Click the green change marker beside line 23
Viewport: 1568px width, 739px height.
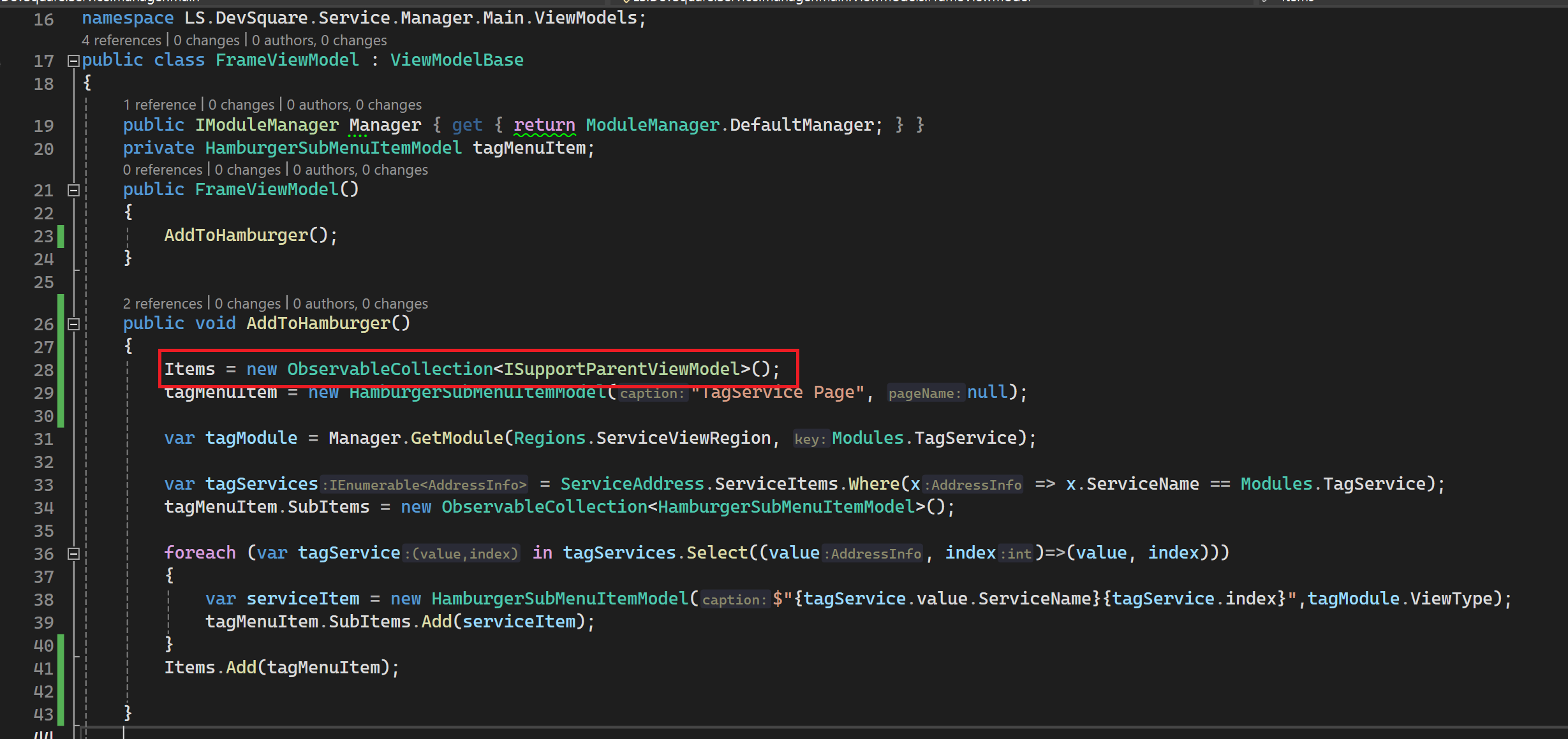click(x=61, y=236)
